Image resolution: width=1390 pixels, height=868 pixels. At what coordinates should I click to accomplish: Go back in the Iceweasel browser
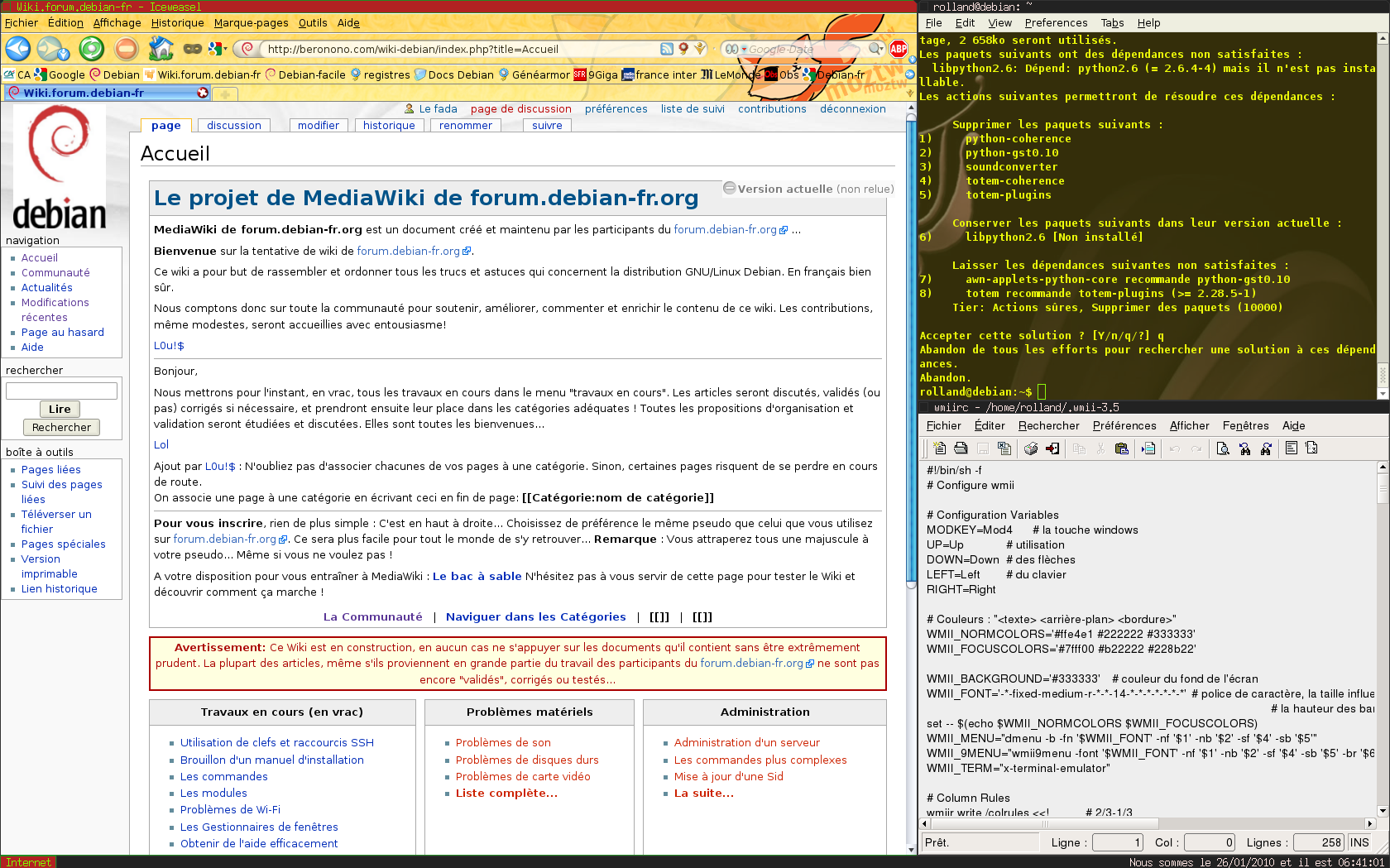point(18,49)
